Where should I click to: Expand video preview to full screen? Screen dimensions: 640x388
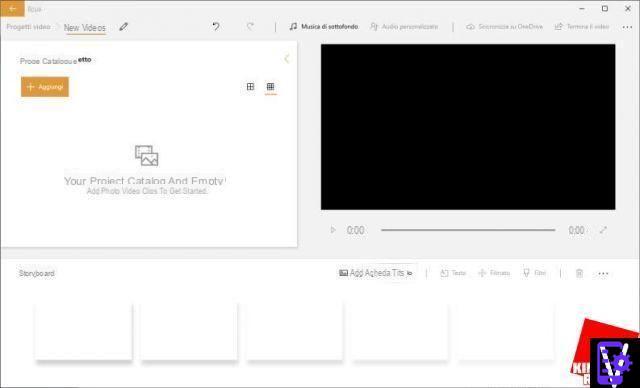pos(603,230)
